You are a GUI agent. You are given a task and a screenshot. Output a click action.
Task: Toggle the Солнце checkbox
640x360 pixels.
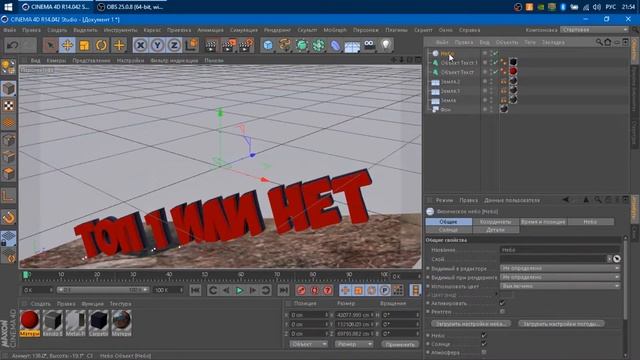484,344
